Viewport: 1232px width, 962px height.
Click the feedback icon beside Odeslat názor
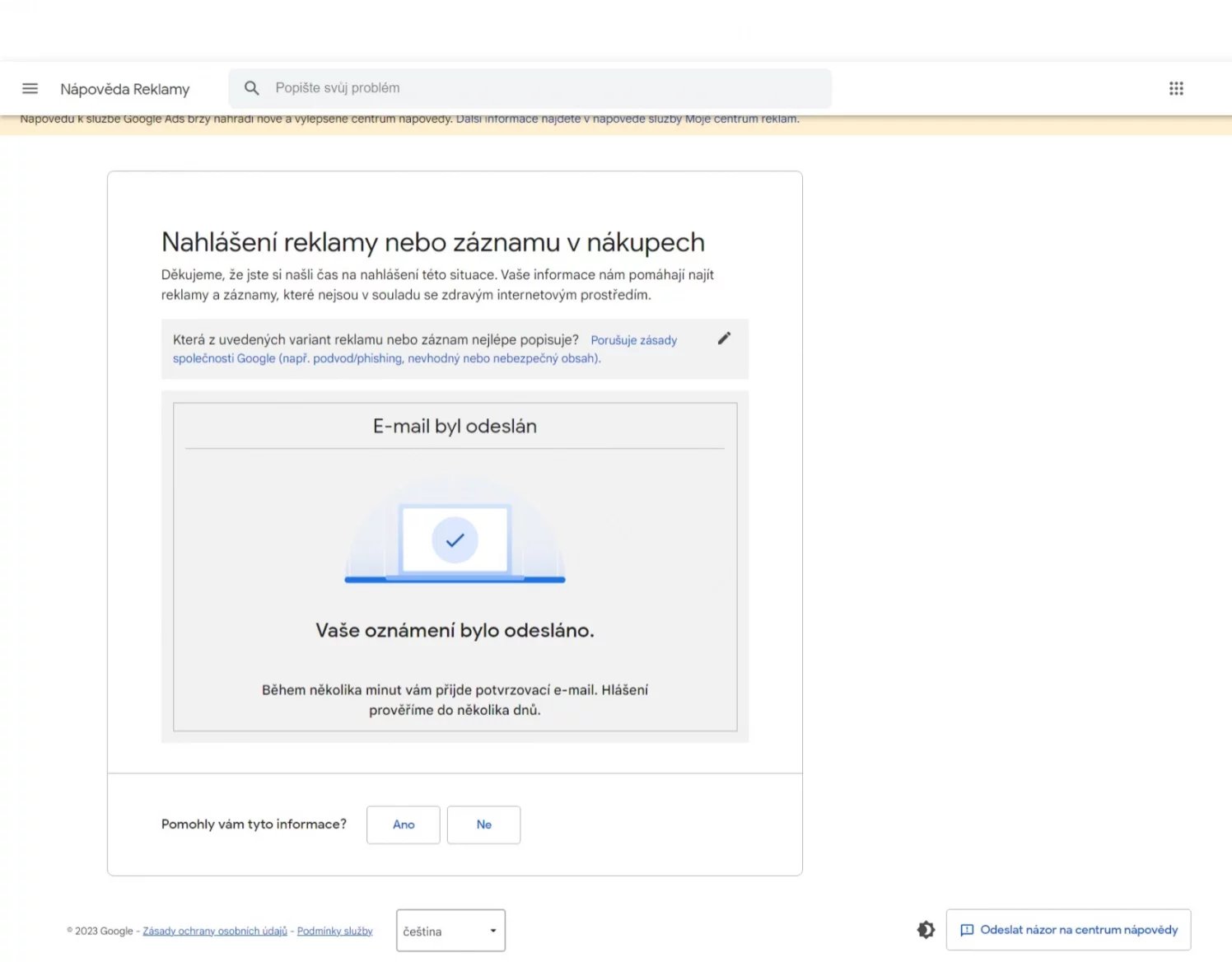967,930
